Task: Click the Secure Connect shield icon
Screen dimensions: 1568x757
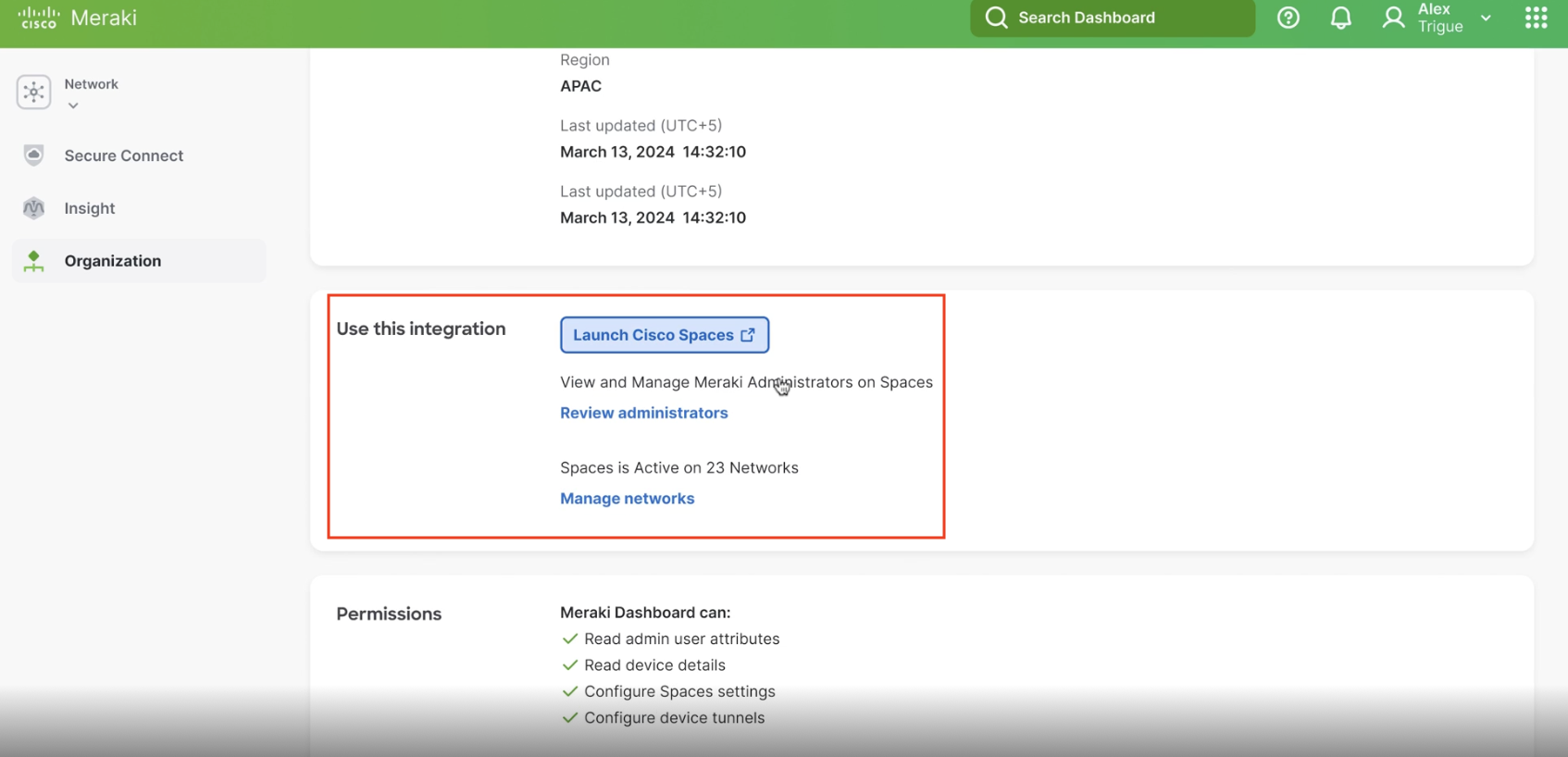Action: point(34,155)
